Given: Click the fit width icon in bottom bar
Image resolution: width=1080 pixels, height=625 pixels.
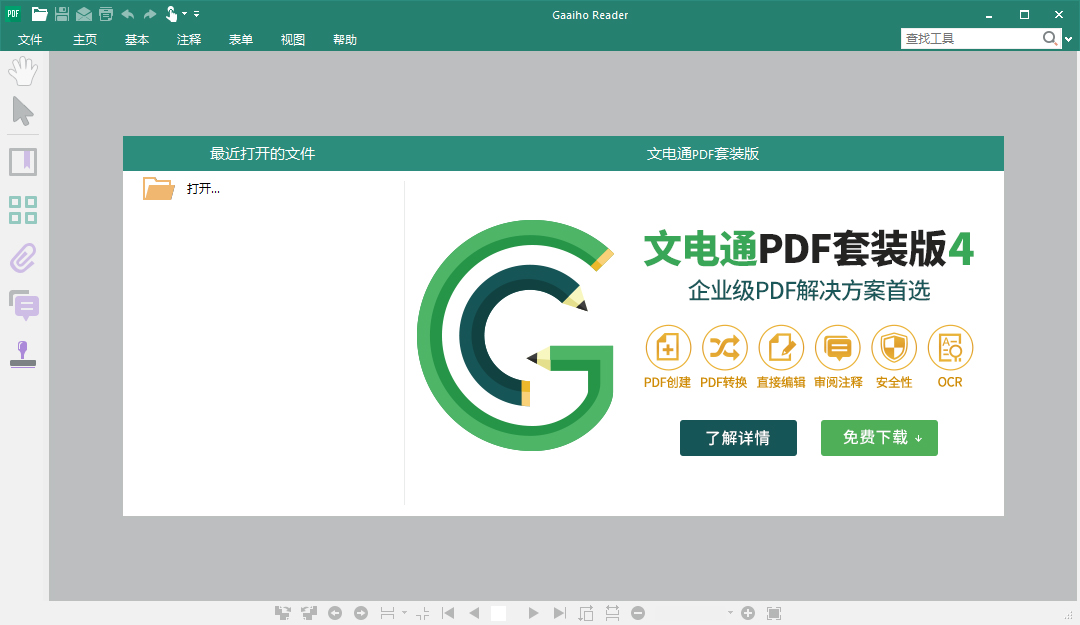Looking at the screenshot, I should [612, 613].
